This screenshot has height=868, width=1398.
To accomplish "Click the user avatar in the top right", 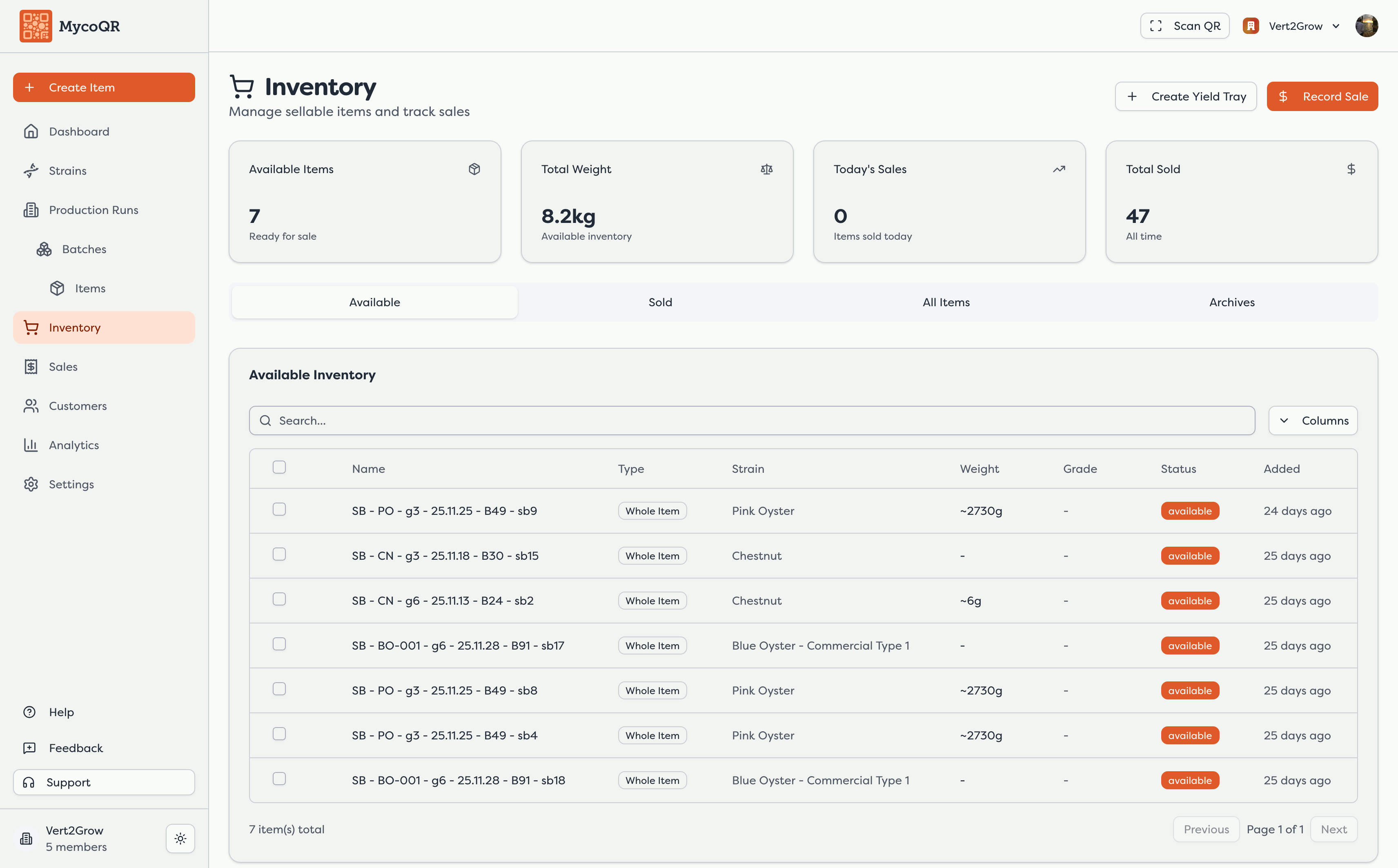I will [x=1367, y=26].
